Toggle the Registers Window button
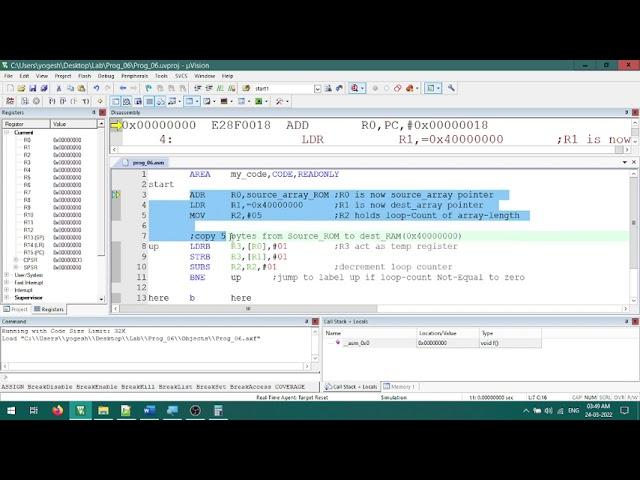This screenshot has height=480, width=640. click(150, 101)
